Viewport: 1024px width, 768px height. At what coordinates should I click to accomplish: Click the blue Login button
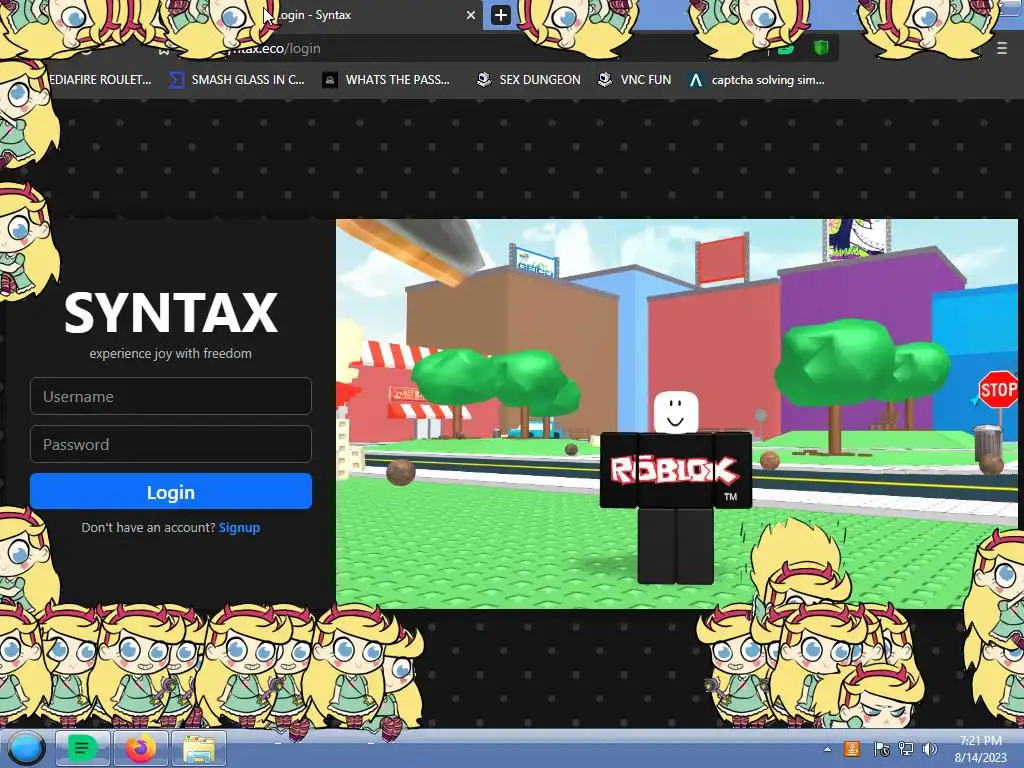pos(170,491)
